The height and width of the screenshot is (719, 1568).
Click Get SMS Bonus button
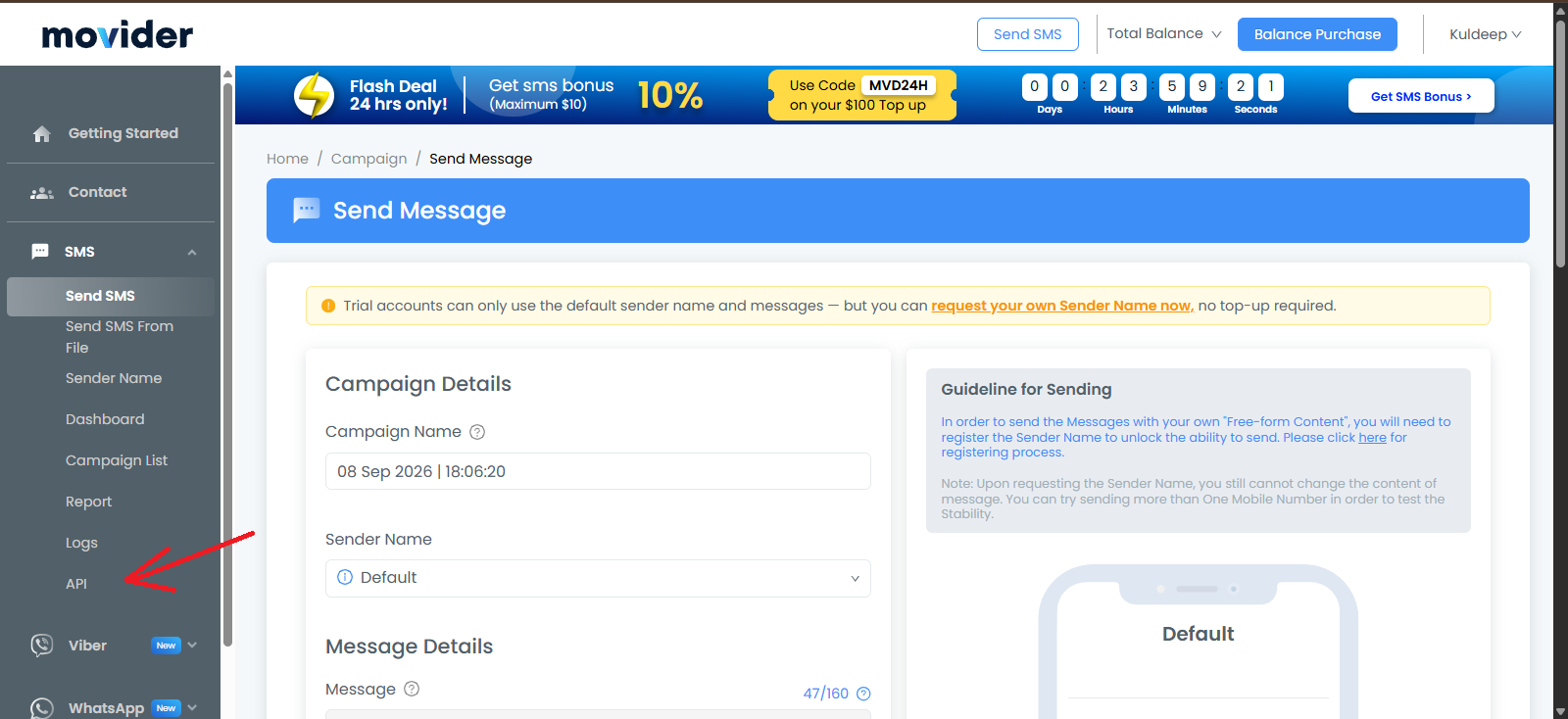[1421, 96]
